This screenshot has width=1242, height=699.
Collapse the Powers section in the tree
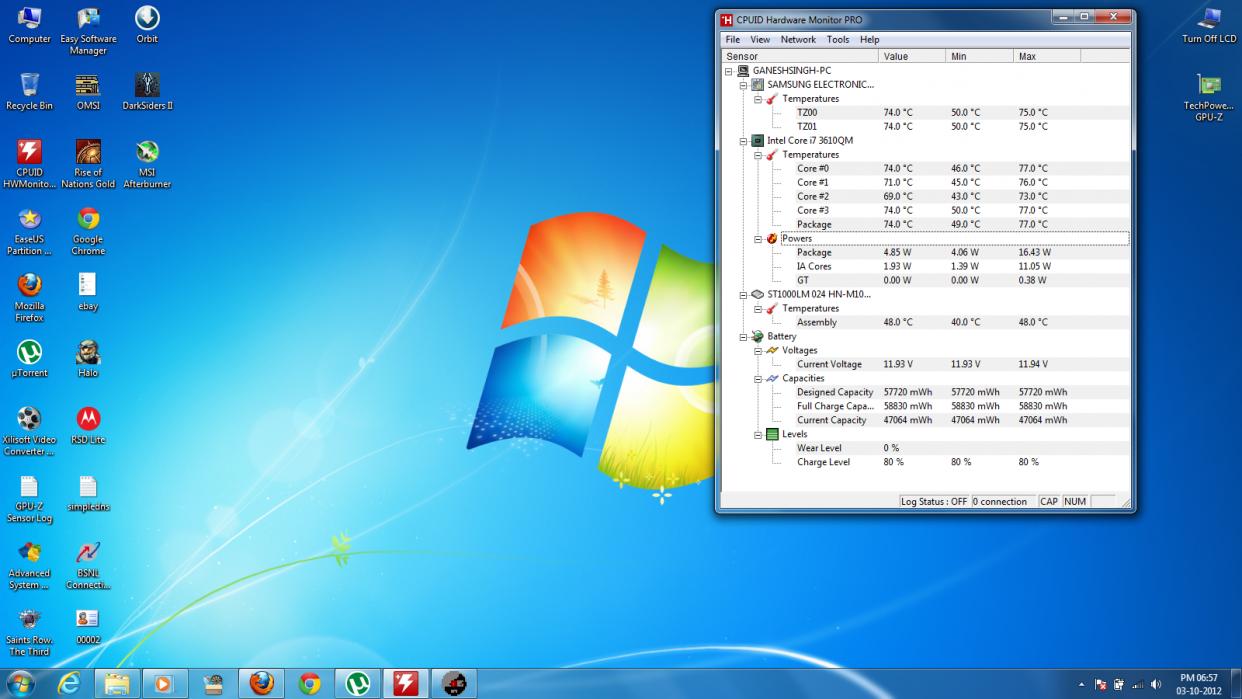(x=758, y=239)
